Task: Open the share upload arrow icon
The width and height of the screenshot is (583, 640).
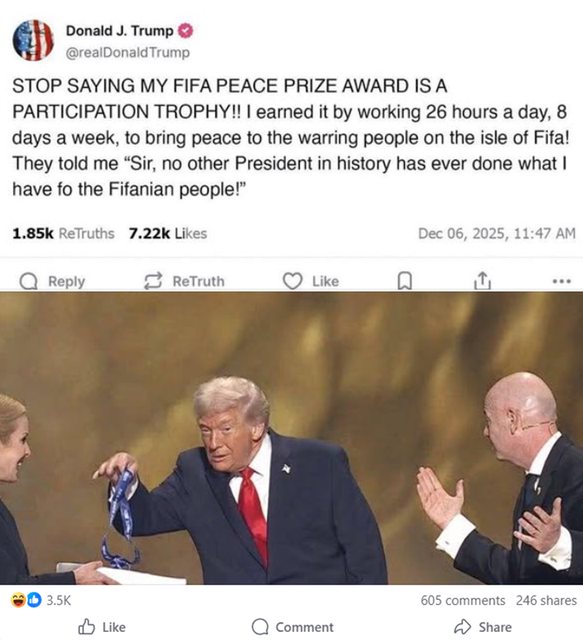Action: (x=482, y=280)
